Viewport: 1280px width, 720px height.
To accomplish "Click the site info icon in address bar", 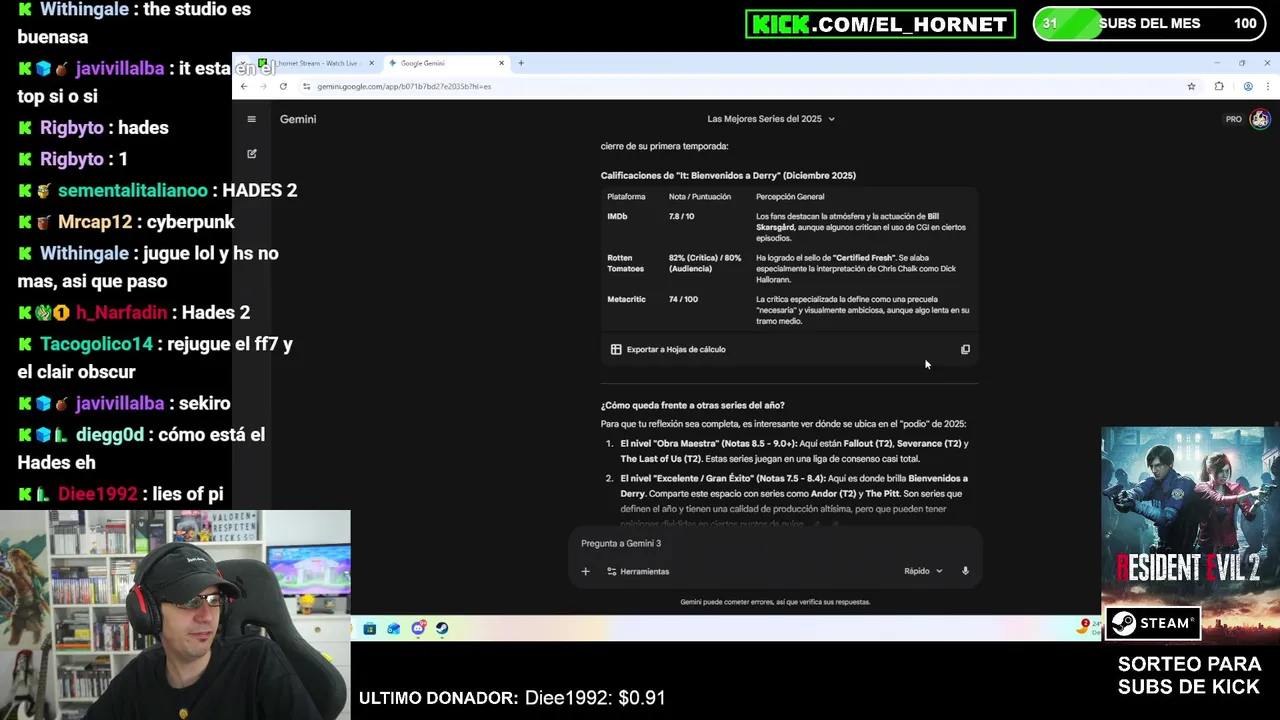I will click(x=306, y=86).
